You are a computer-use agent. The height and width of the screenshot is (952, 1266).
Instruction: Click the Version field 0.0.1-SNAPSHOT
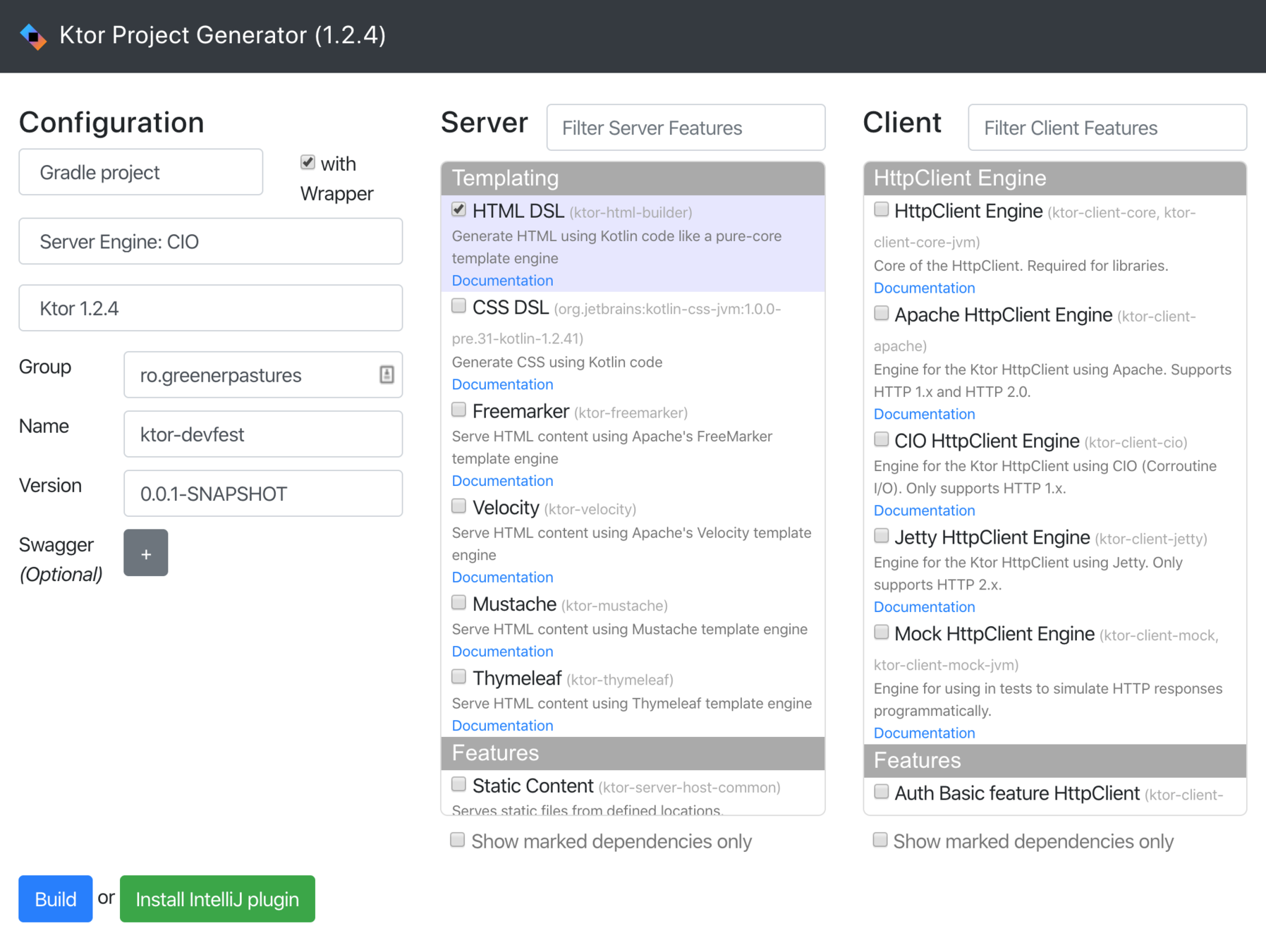(x=263, y=494)
